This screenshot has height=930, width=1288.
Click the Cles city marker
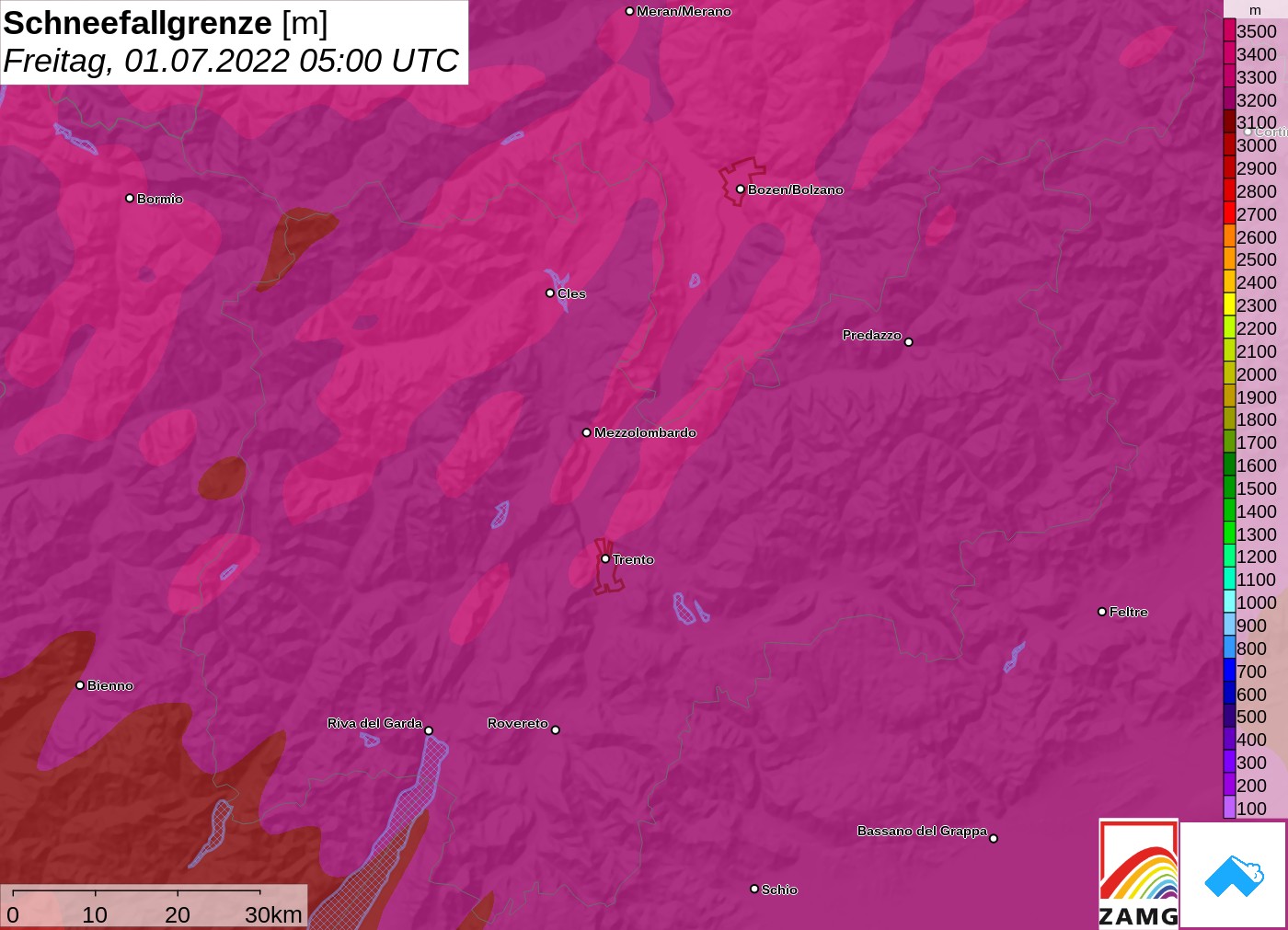(550, 293)
